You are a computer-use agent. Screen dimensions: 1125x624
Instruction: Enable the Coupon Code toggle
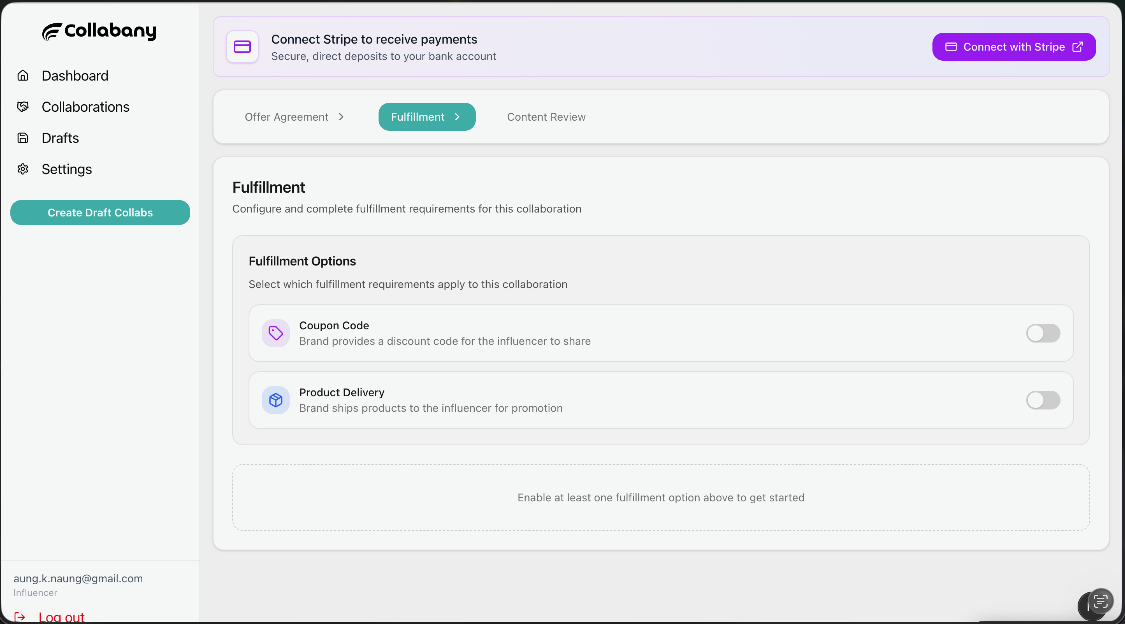pyautogui.click(x=1043, y=333)
